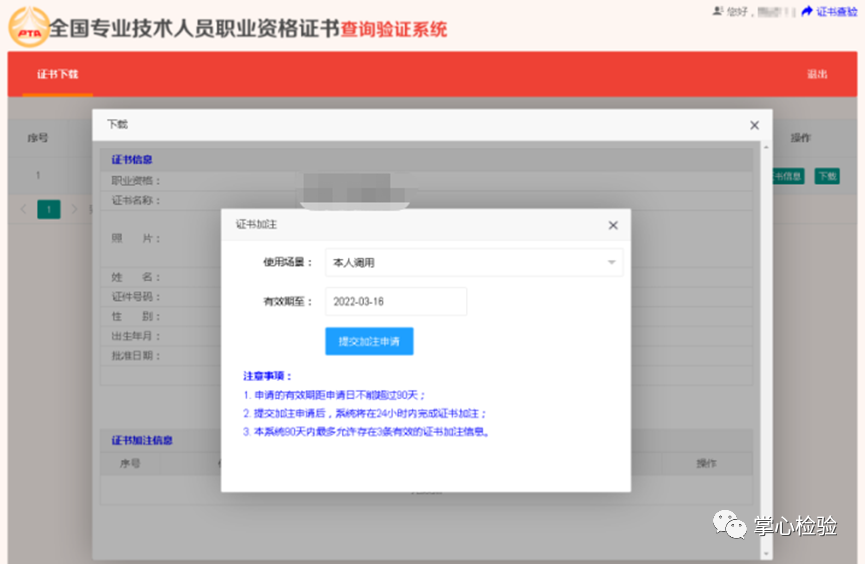The width and height of the screenshot is (865, 564).
Task: Click the 有效期至 date field
Action: point(395,301)
